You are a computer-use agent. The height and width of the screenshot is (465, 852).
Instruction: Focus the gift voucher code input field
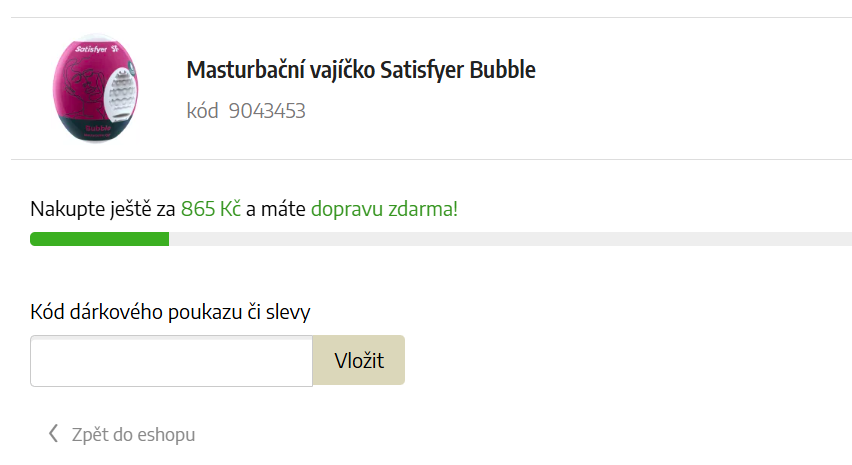point(171,361)
